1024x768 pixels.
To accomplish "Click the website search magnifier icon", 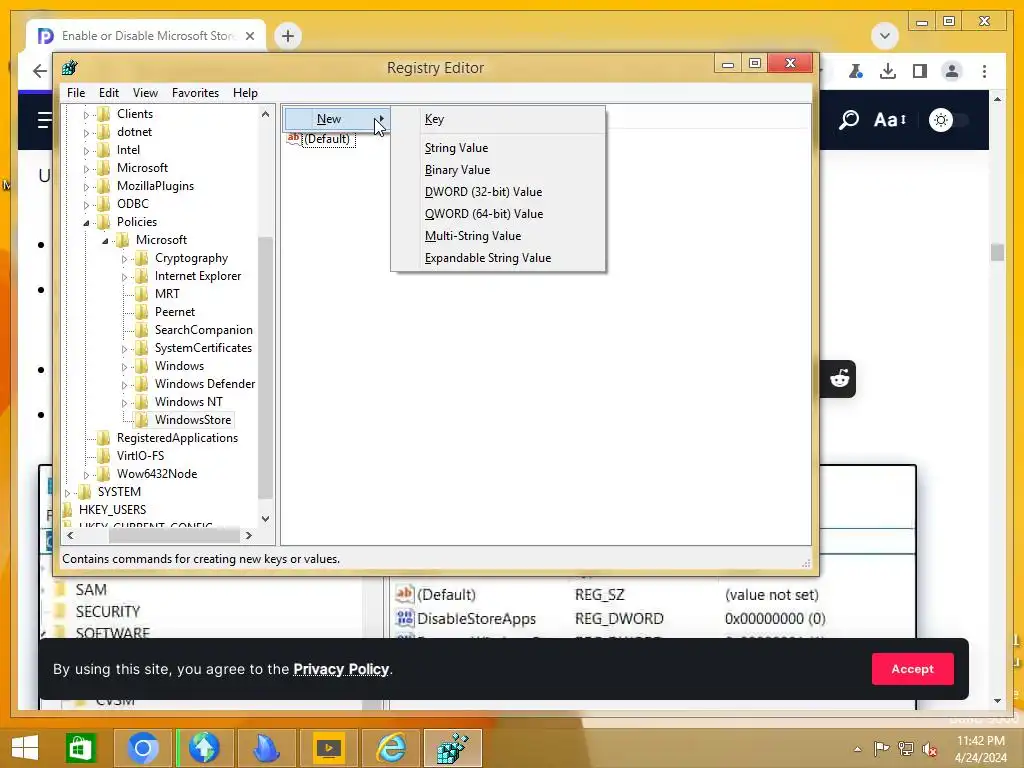I will click(848, 120).
